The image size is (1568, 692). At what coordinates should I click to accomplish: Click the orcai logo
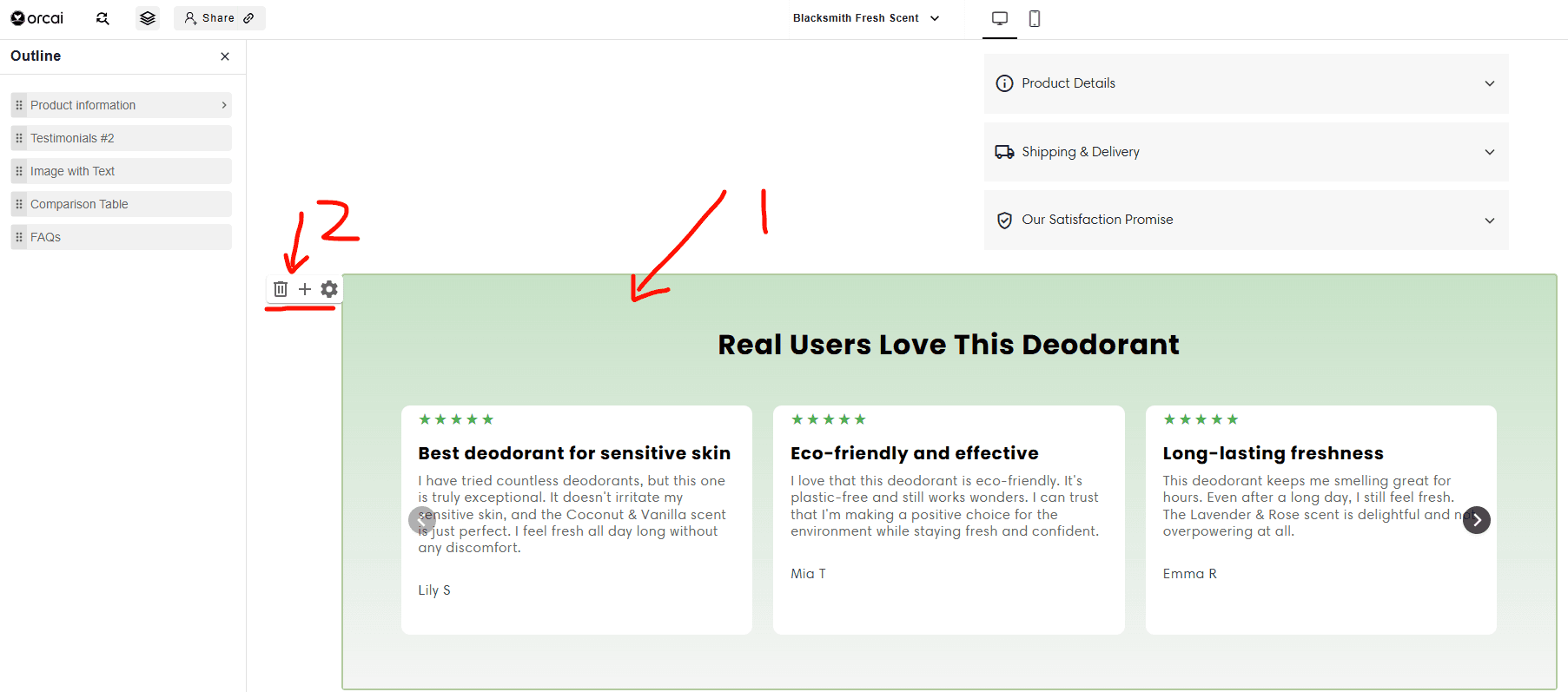pos(36,18)
